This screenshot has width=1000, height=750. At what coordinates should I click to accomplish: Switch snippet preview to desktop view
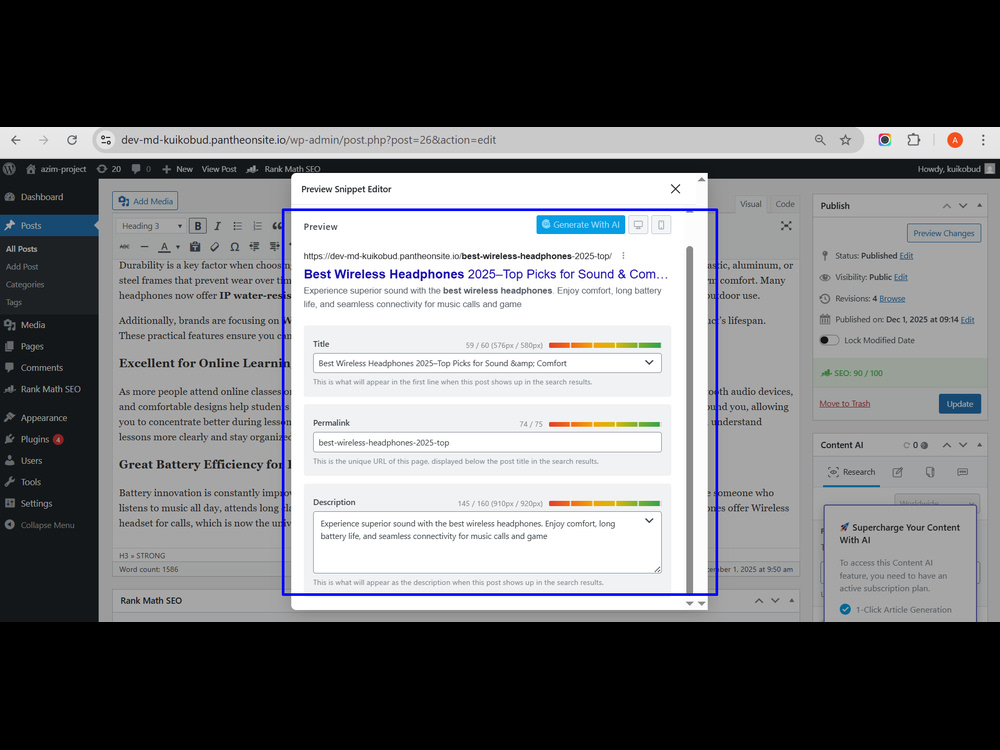pos(638,224)
